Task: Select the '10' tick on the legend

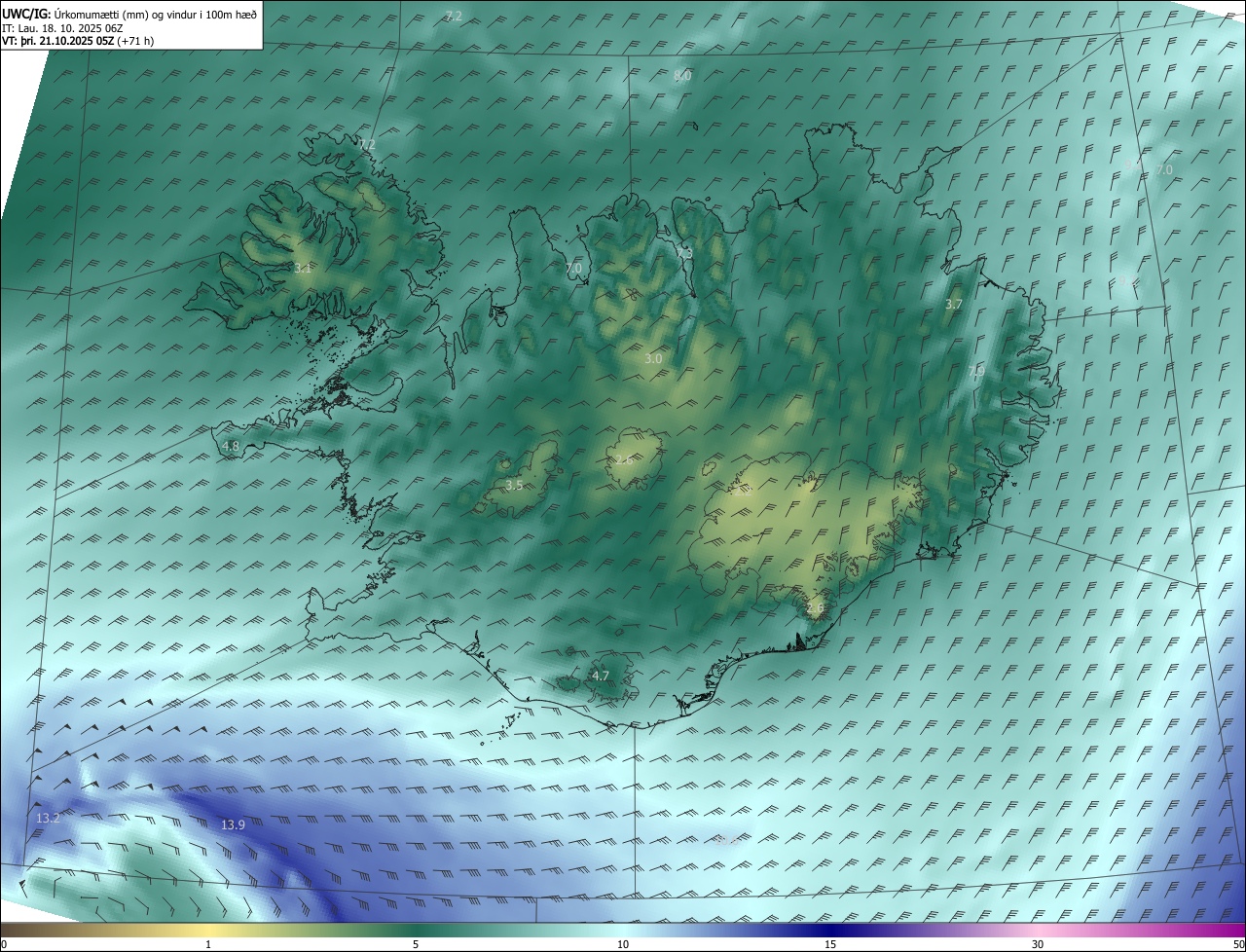Action: (x=623, y=944)
